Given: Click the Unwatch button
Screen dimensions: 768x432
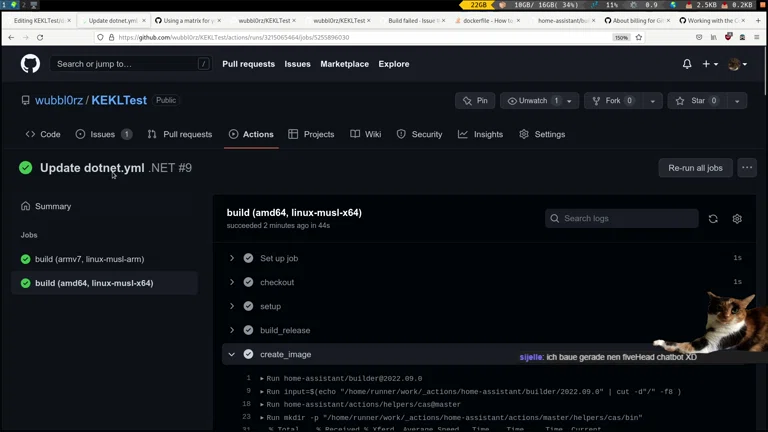Looking at the screenshot, I should [531, 100].
